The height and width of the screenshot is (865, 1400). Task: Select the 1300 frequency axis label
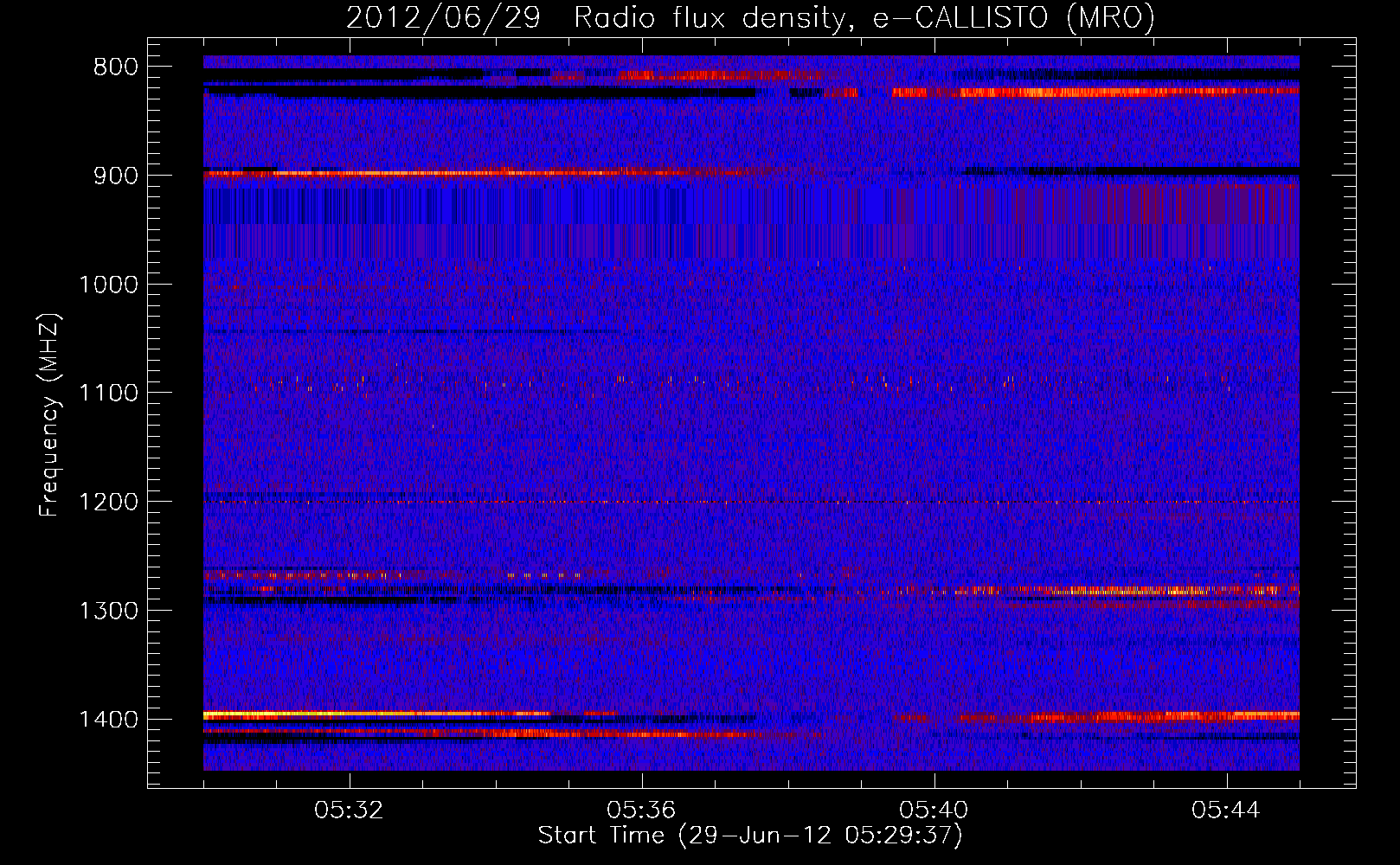108,612
